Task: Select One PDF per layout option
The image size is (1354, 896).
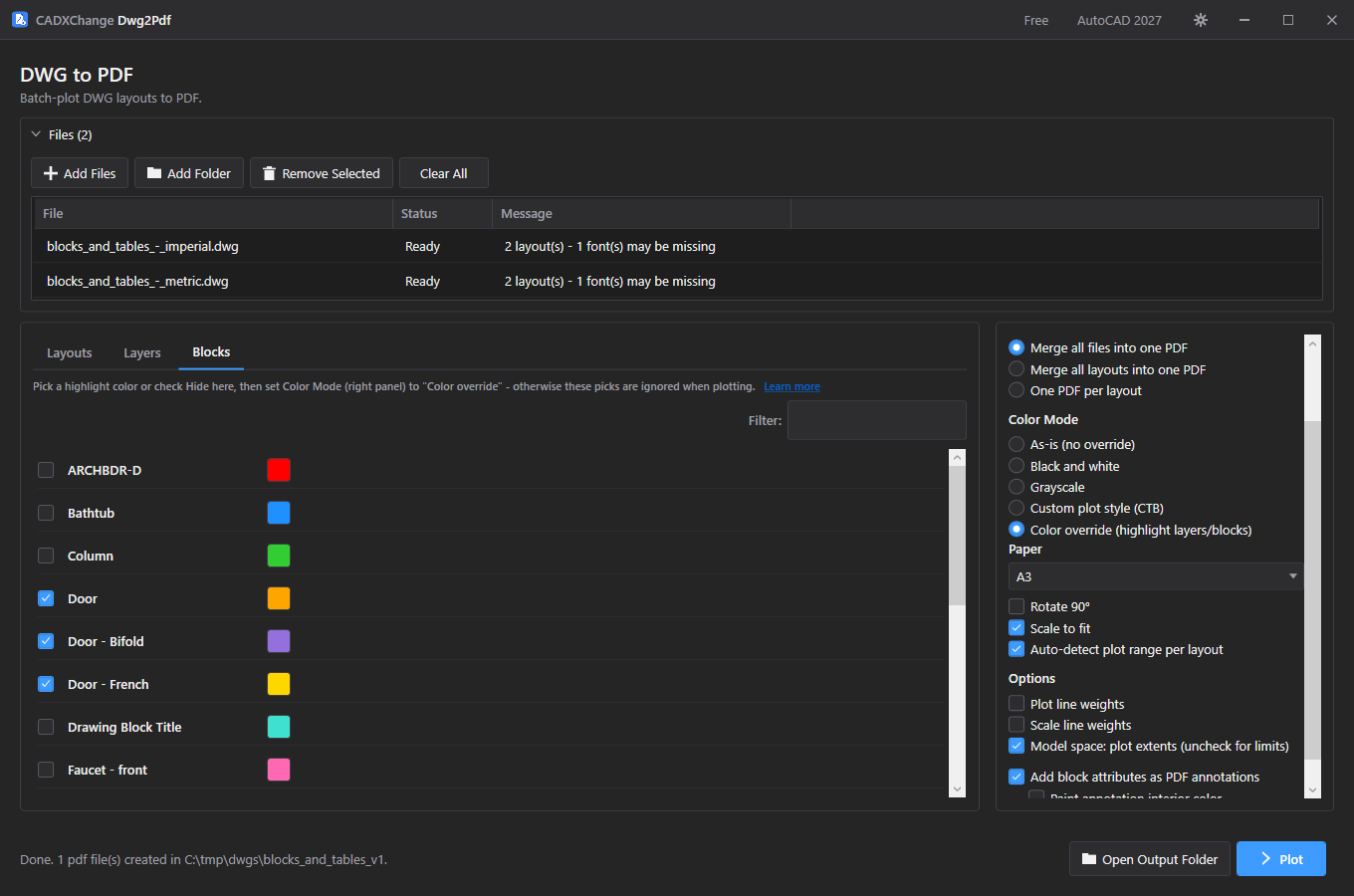Action: click(x=1016, y=390)
